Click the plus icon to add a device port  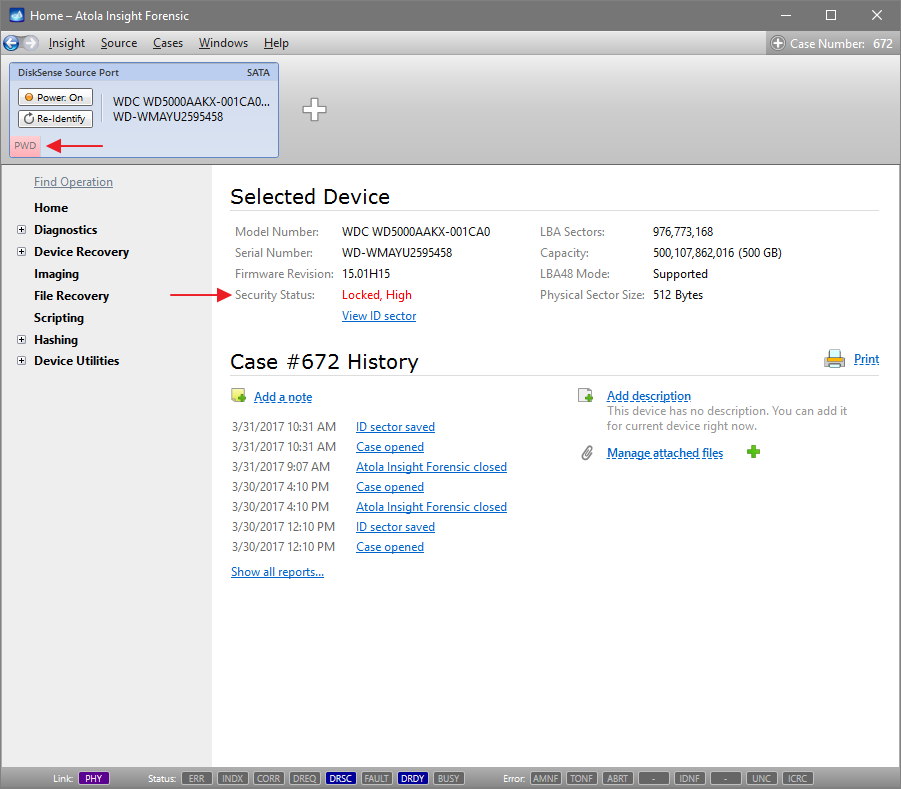[x=314, y=110]
